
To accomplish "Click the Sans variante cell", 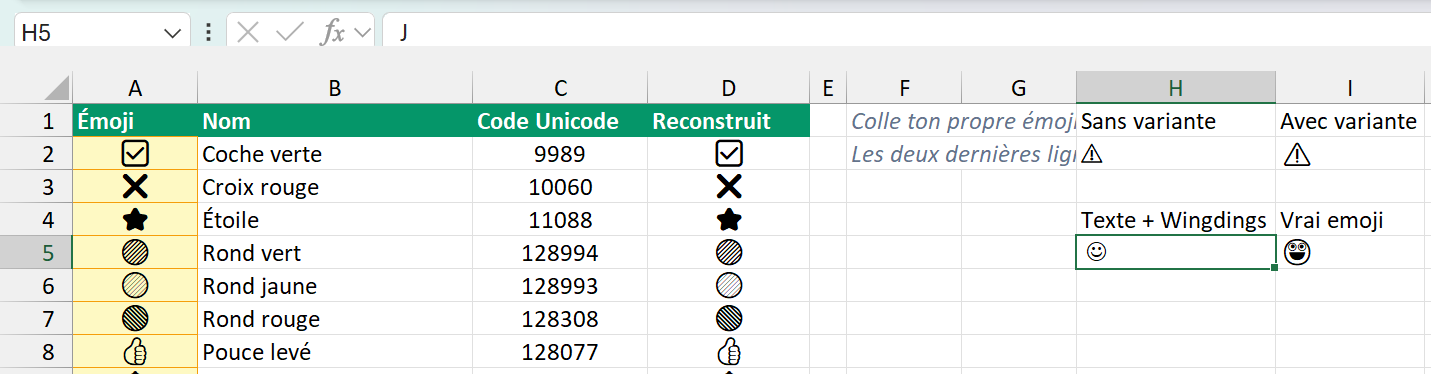I will coord(1176,121).
